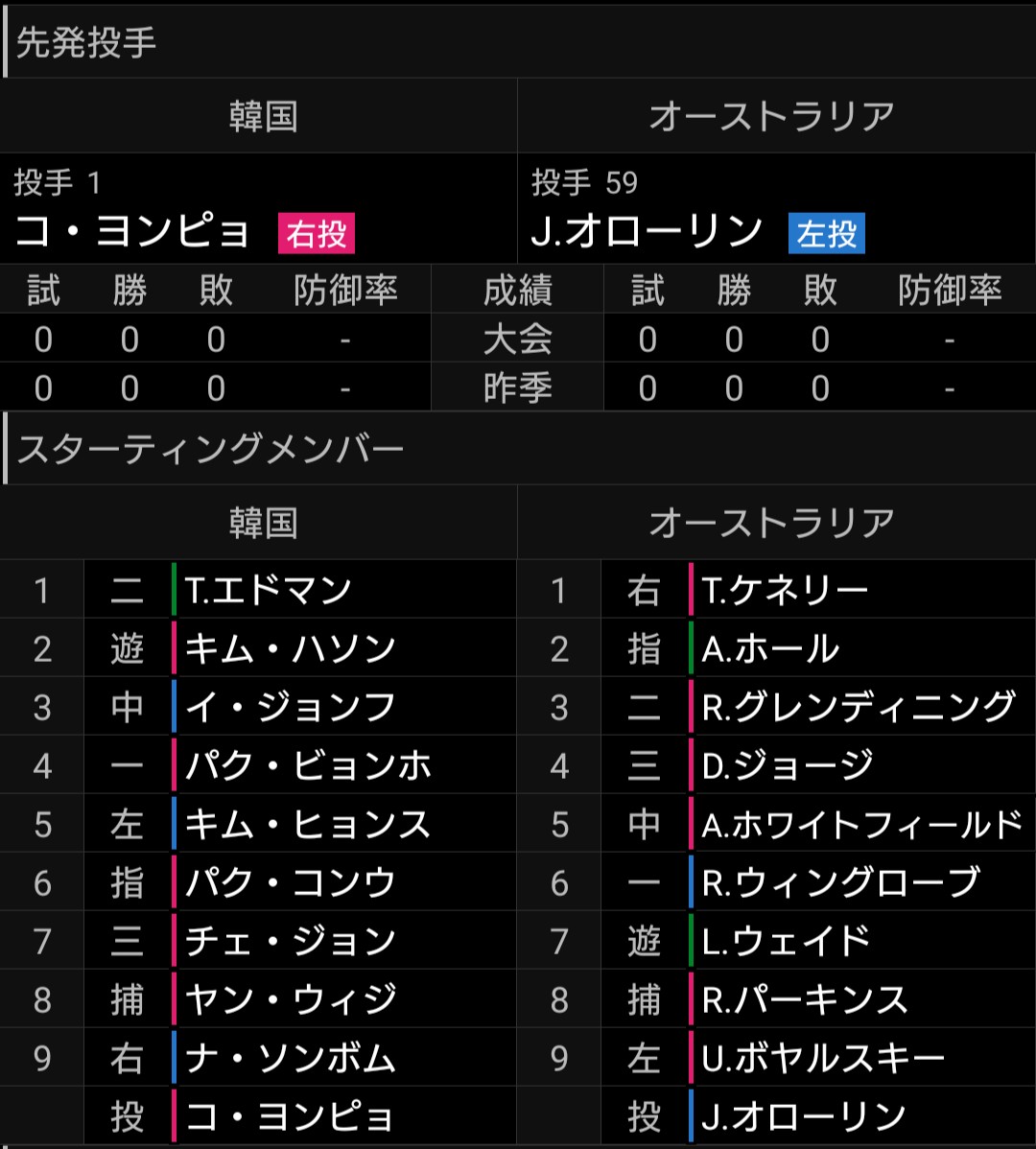Open キム・ヒョンス player entry
The image size is (1036, 1149).
(308, 825)
